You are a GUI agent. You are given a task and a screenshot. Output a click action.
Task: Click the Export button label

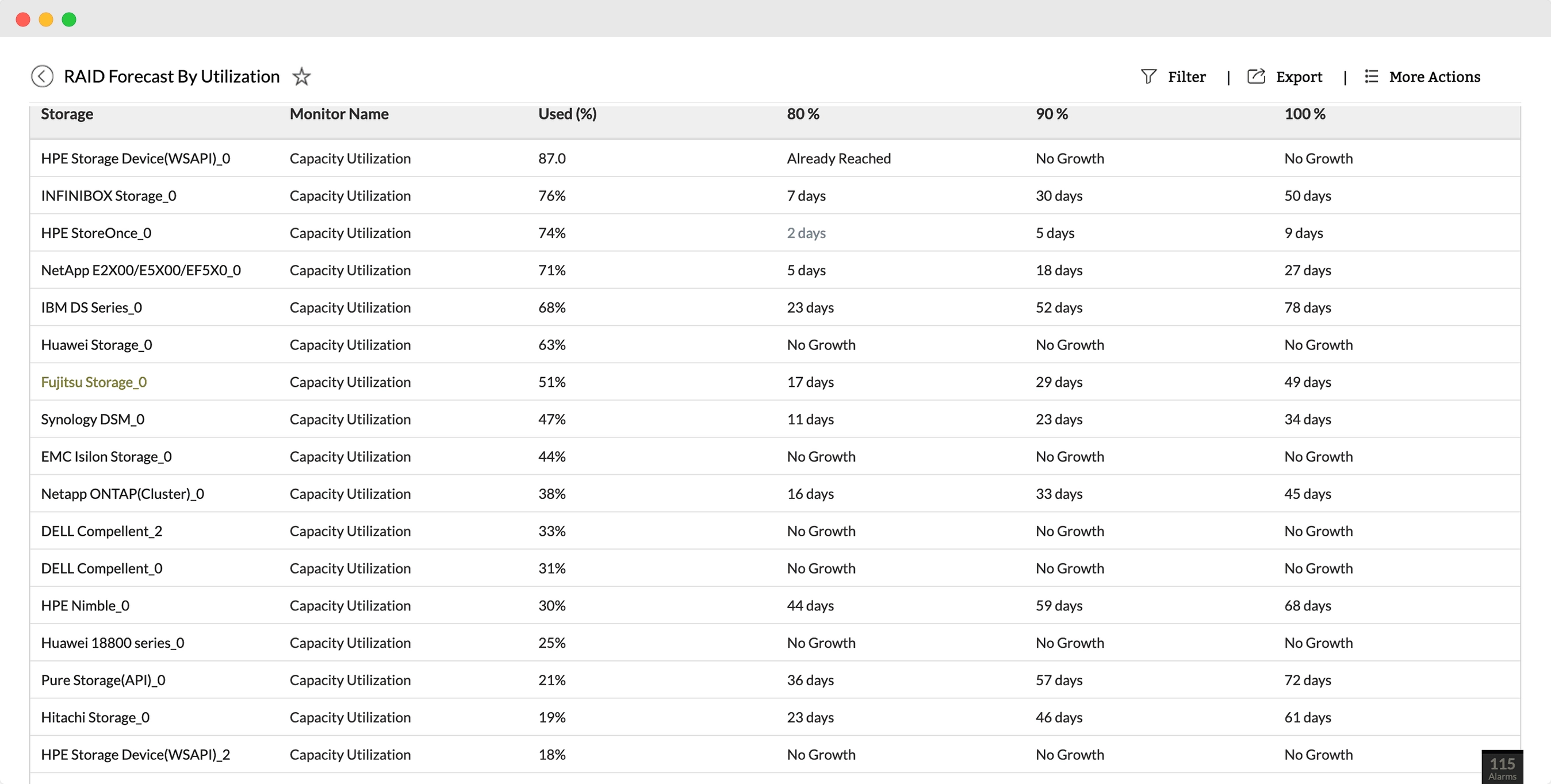[x=1299, y=76]
